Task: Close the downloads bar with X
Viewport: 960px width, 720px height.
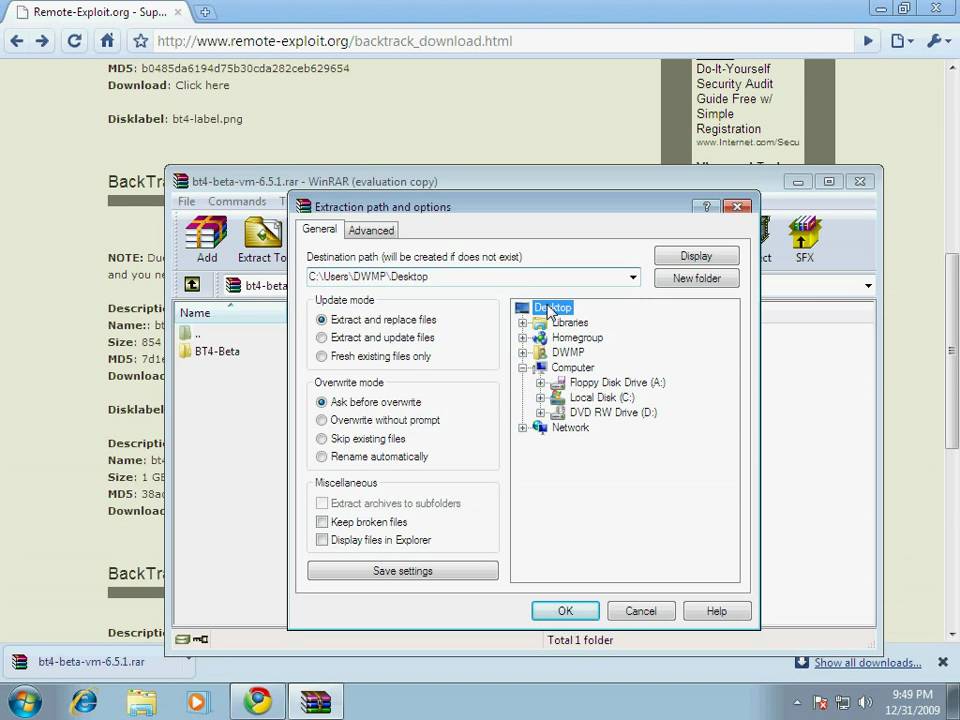Action: [x=943, y=662]
